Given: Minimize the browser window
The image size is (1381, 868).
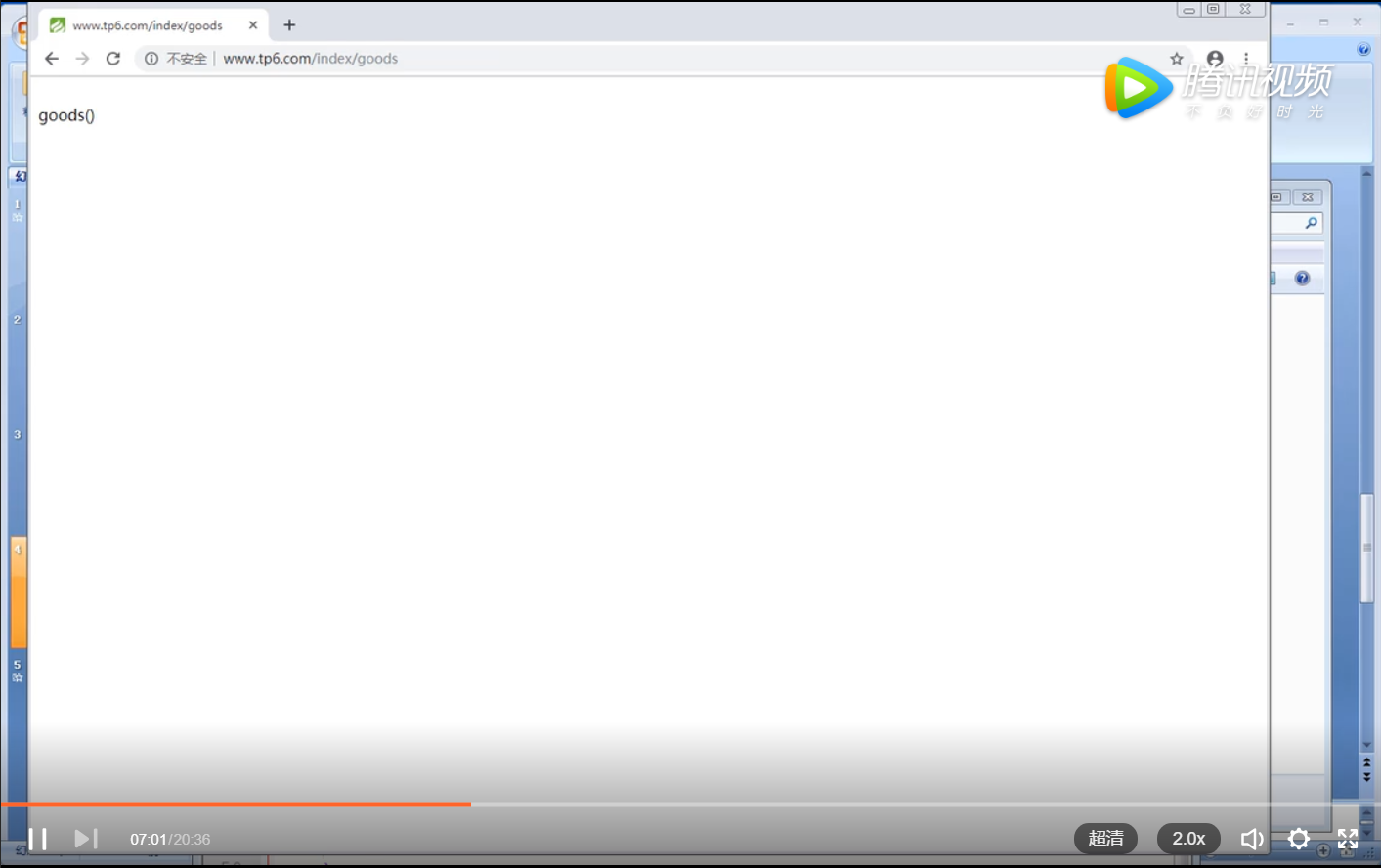Looking at the screenshot, I should (x=1189, y=10).
